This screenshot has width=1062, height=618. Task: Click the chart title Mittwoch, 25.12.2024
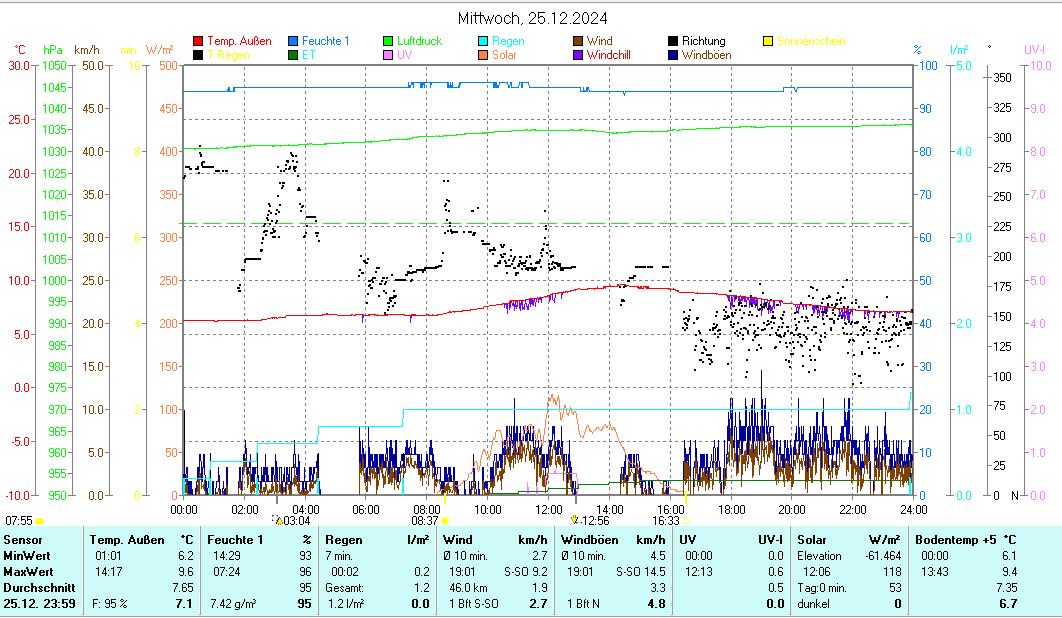[532, 18]
